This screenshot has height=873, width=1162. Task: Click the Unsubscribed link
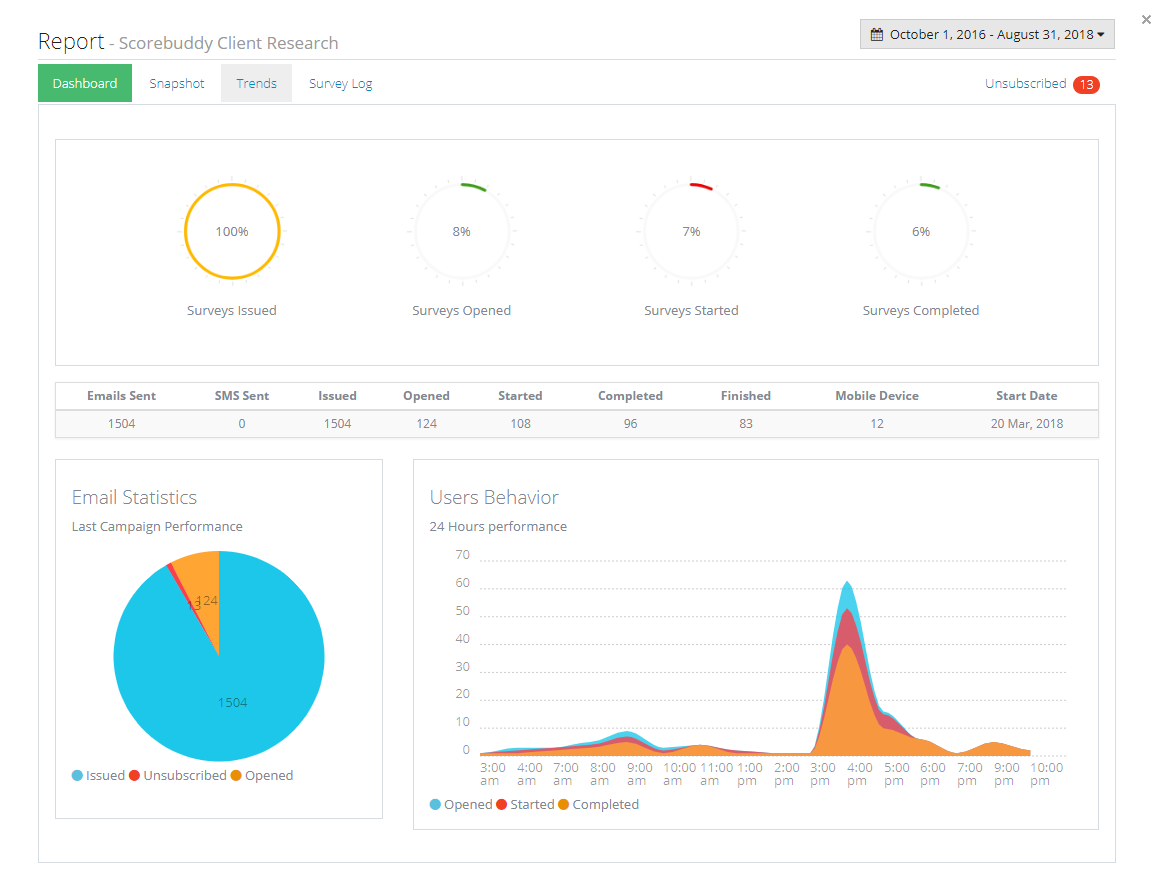pos(1025,84)
